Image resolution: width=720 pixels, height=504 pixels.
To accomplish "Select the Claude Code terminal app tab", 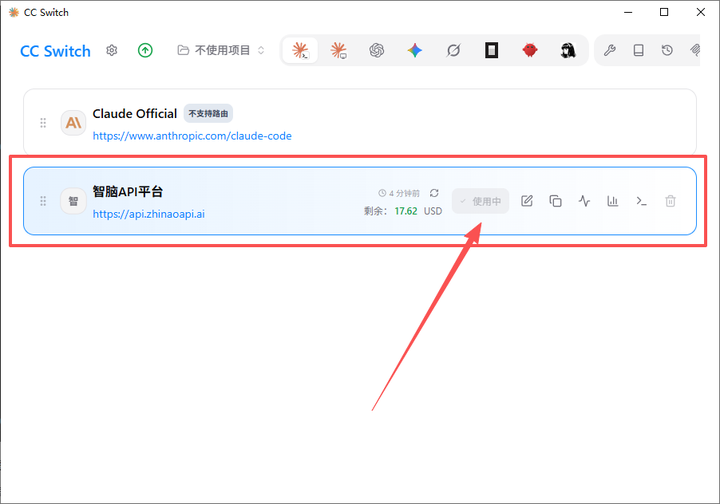I will [x=300, y=50].
